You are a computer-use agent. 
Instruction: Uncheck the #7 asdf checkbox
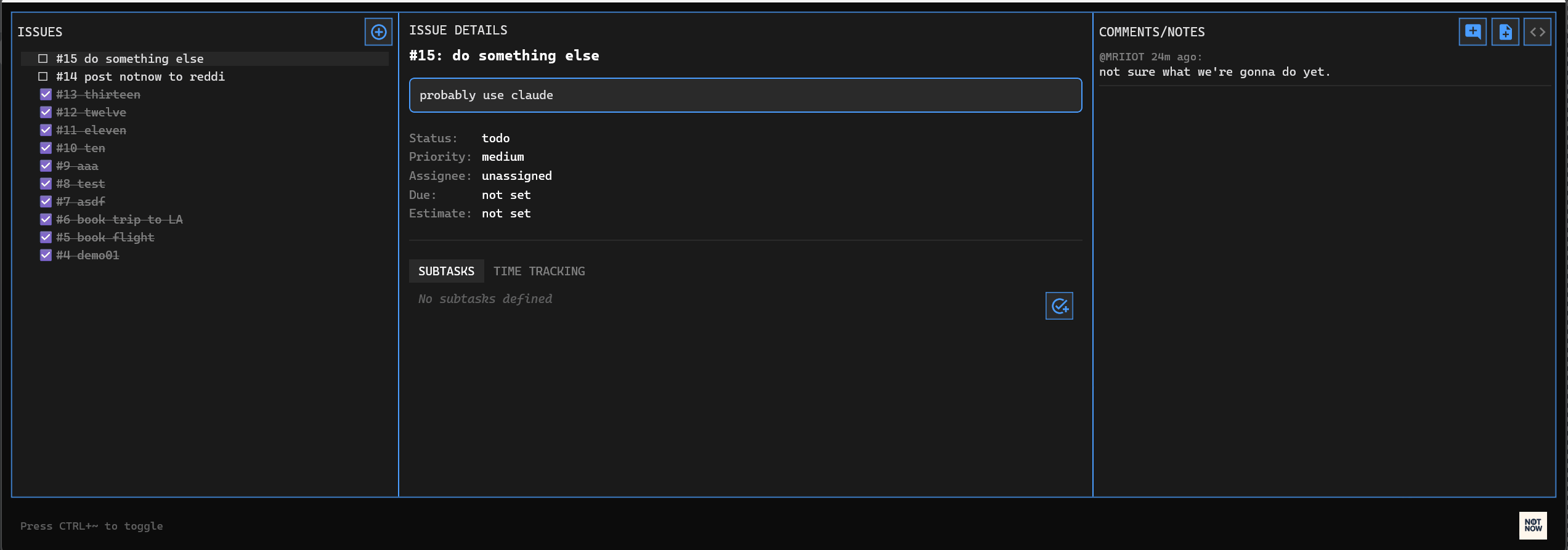pos(46,201)
